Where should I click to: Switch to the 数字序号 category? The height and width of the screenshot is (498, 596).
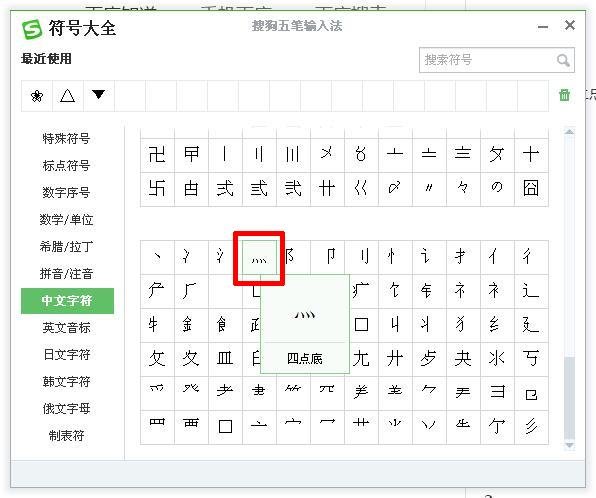point(67,192)
